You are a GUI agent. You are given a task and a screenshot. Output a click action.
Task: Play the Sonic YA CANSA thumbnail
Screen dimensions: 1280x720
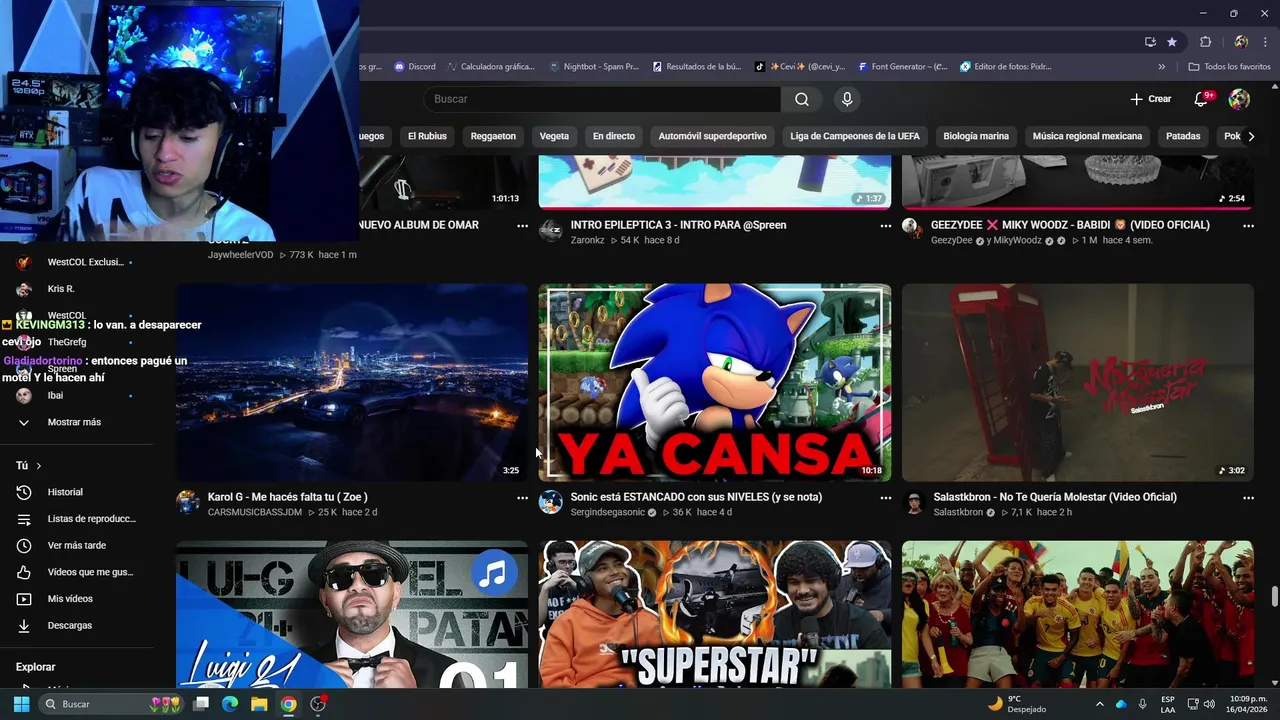(715, 382)
